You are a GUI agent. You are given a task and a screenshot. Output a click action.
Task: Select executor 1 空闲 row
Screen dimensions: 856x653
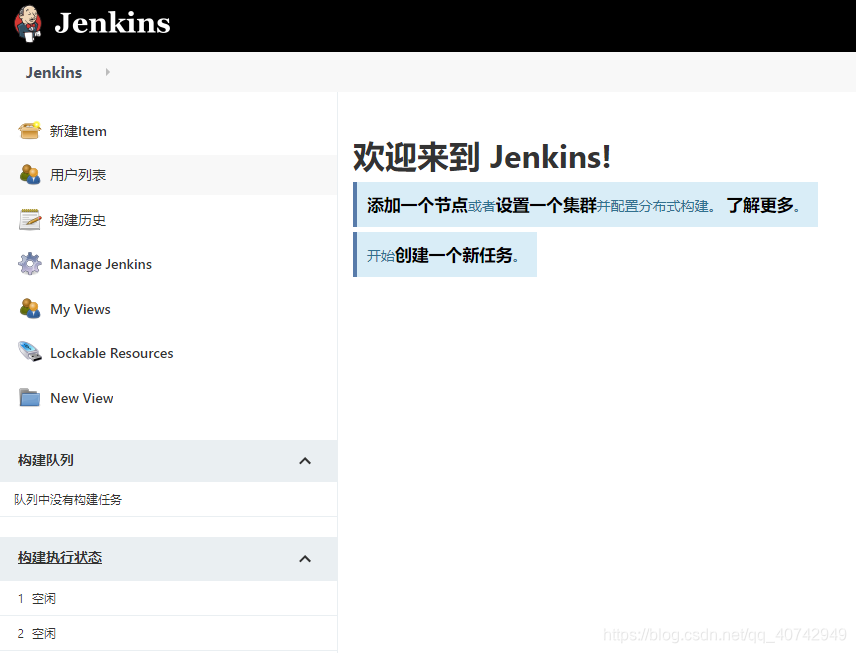168,598
